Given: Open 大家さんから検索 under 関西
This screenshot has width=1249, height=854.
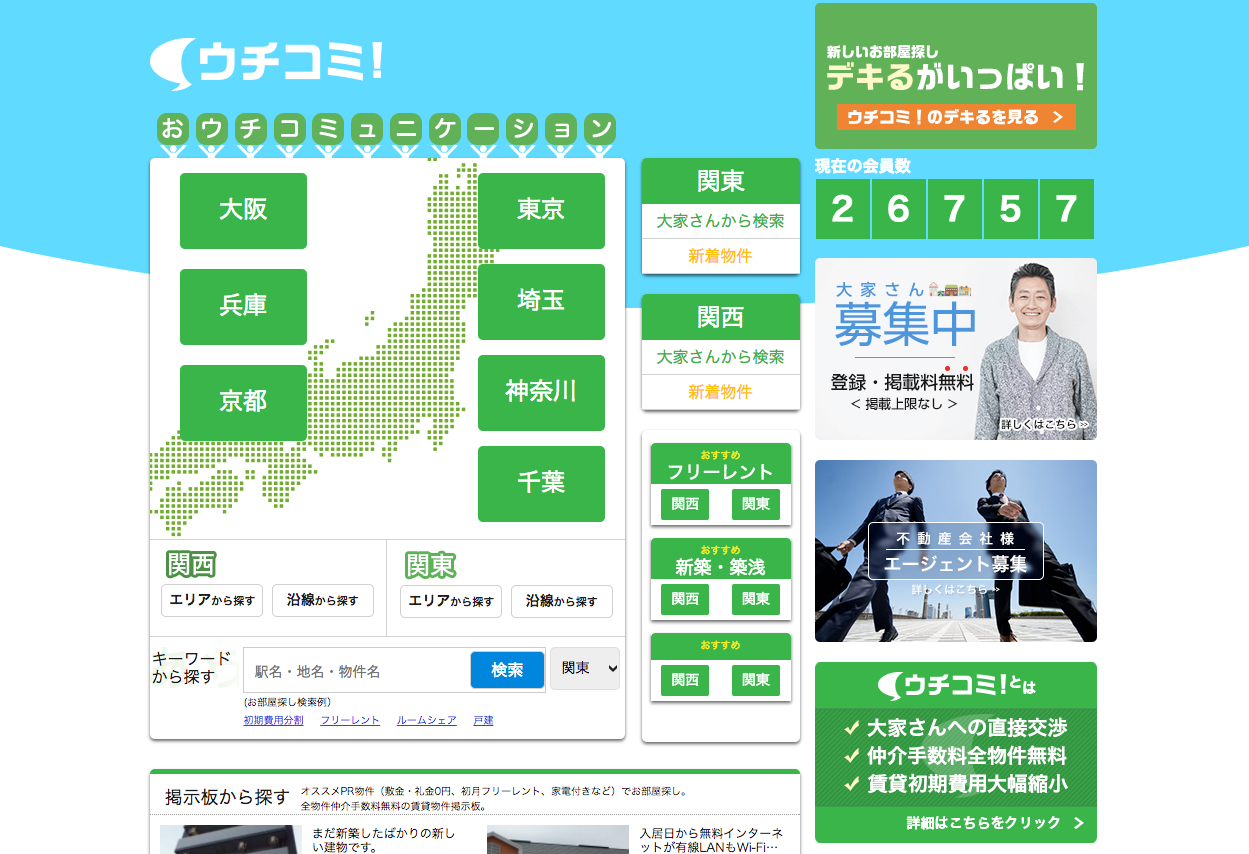Looking at the screenshot, I should (720, 357).
